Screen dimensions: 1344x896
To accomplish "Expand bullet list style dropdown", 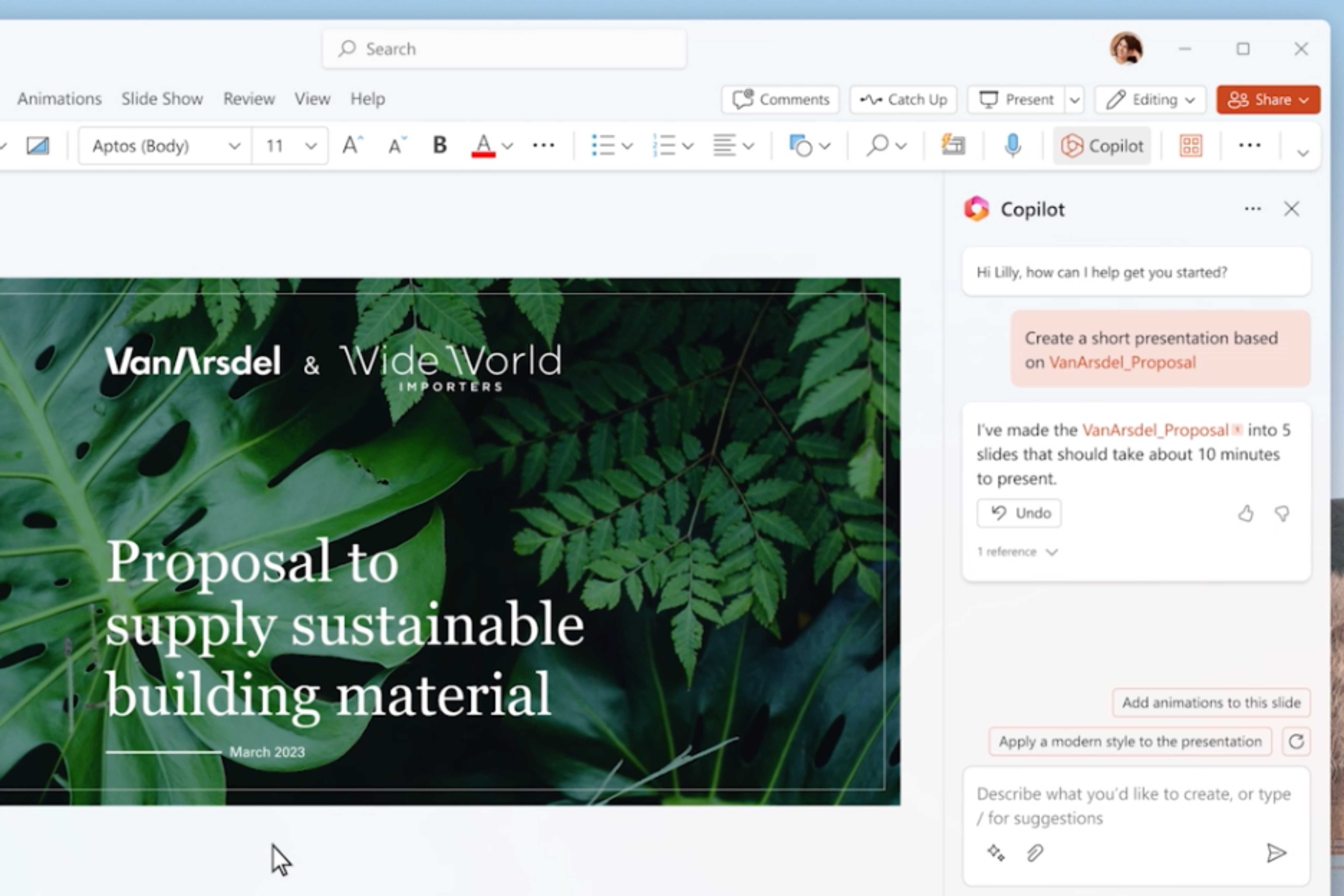I will coord(627,146).
